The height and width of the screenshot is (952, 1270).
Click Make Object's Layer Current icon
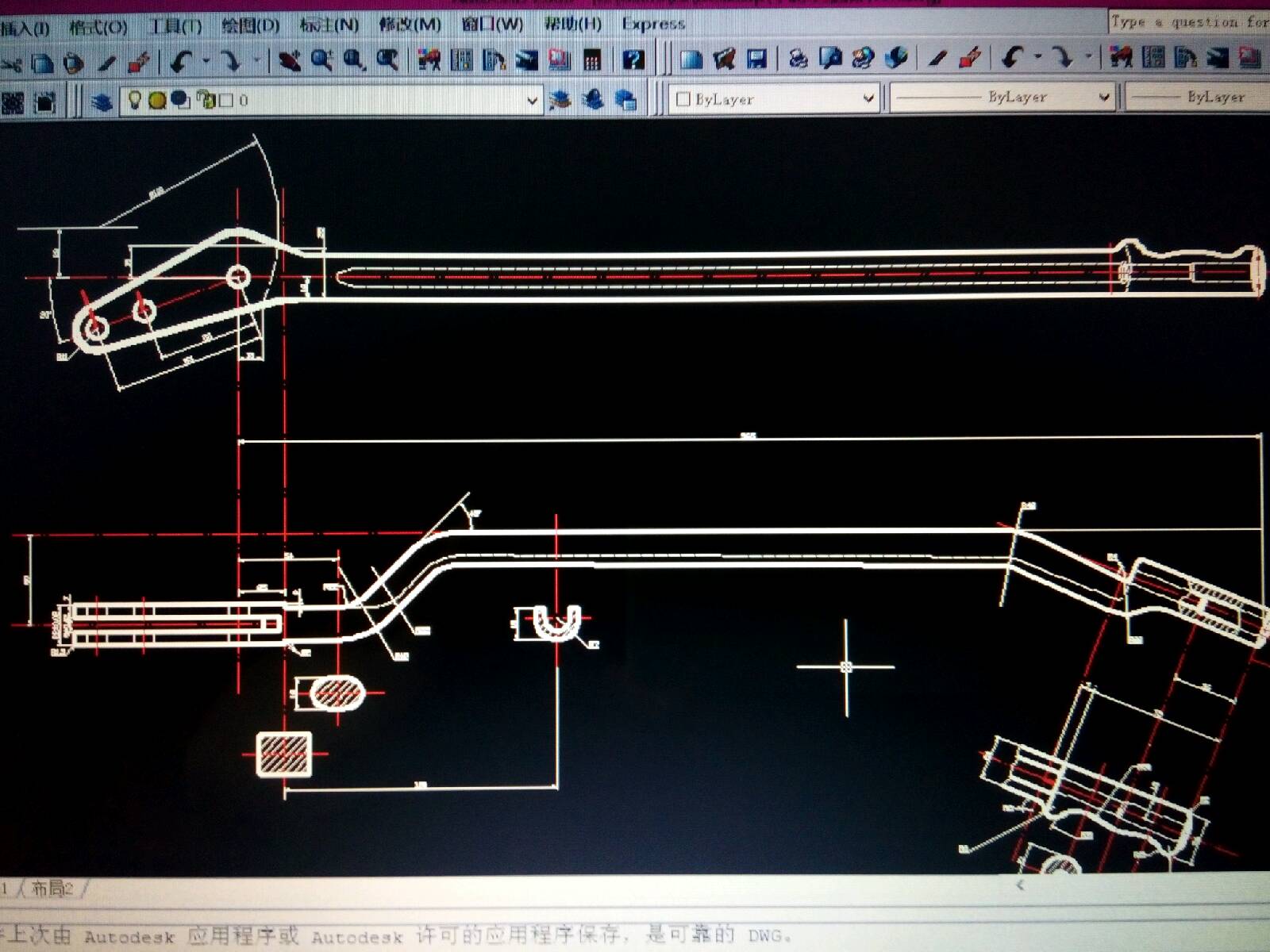560,100
